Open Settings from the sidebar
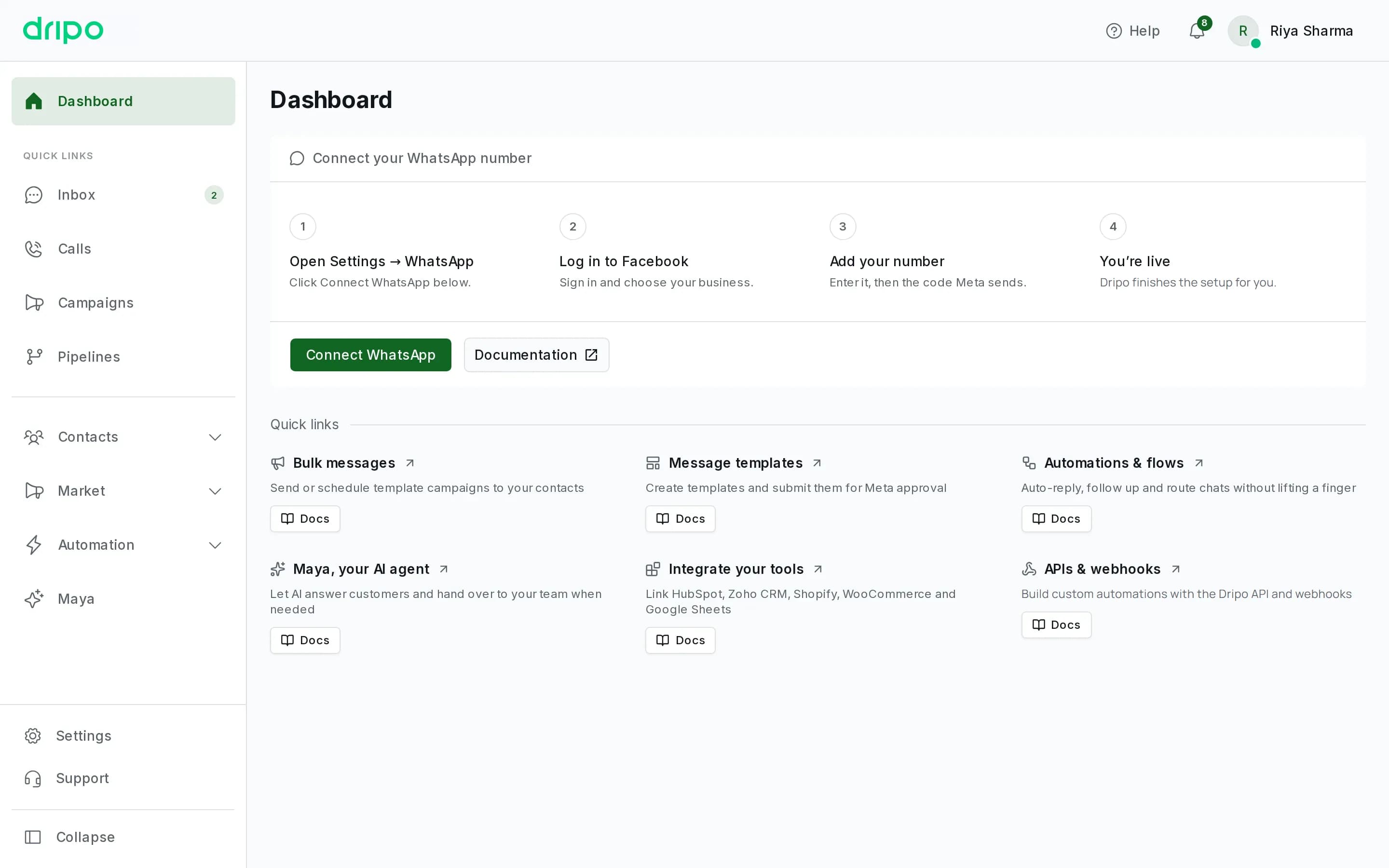 [x=123, y=736]
